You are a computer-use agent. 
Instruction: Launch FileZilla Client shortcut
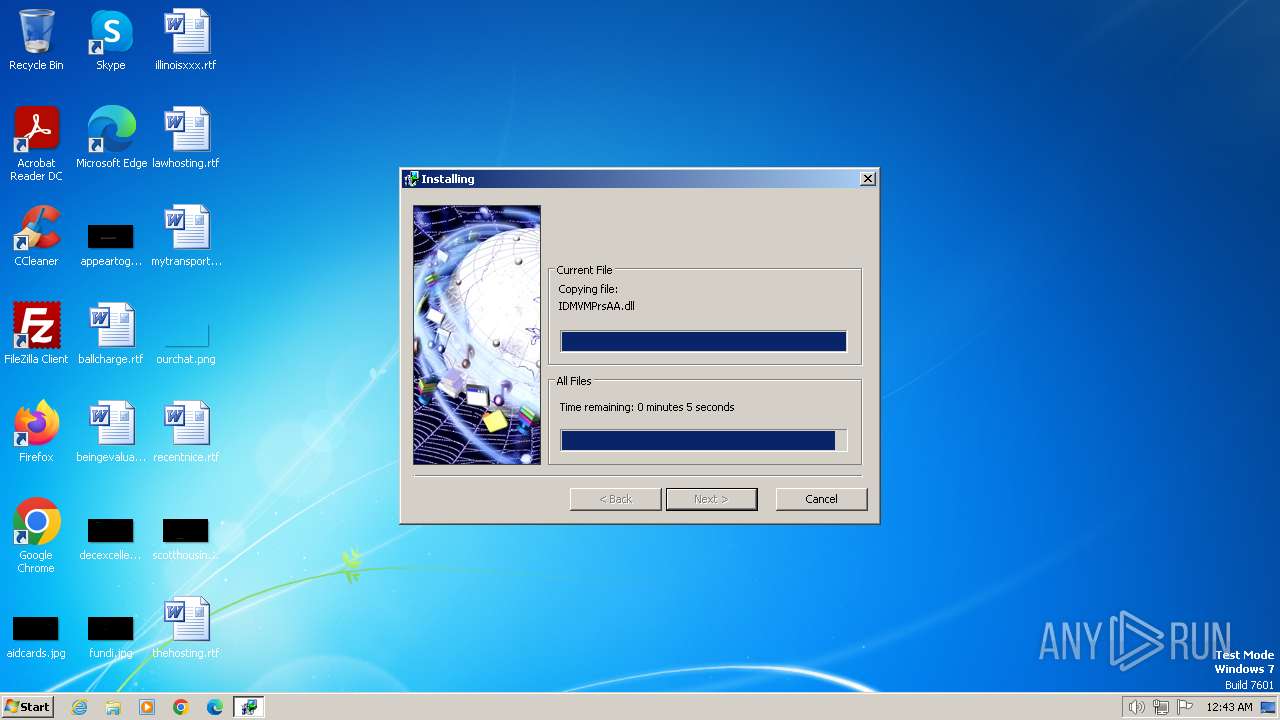[36, 334]
